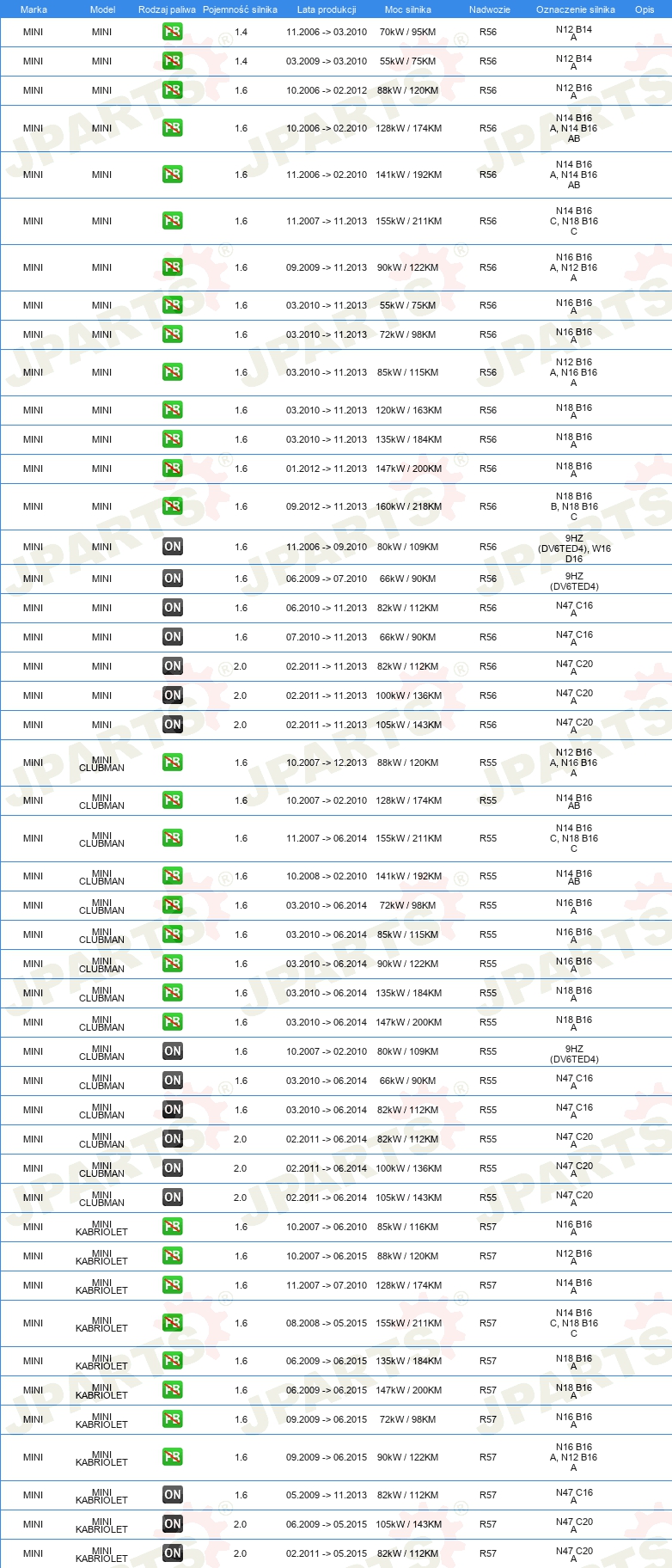This screenshot has height=1568, width=672.
Task: Click diesel ON icon in Clubman 66kW / 90KM row
Action: coord(173,1081)
